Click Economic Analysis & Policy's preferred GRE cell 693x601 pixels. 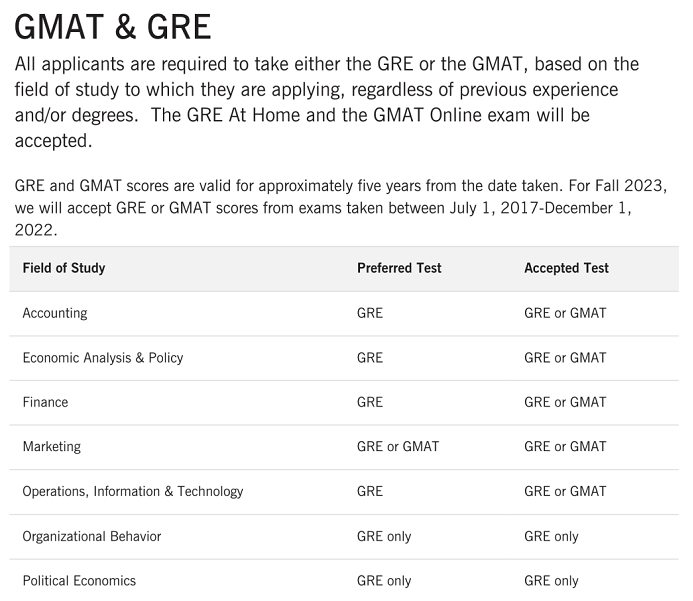pos(370,358)
